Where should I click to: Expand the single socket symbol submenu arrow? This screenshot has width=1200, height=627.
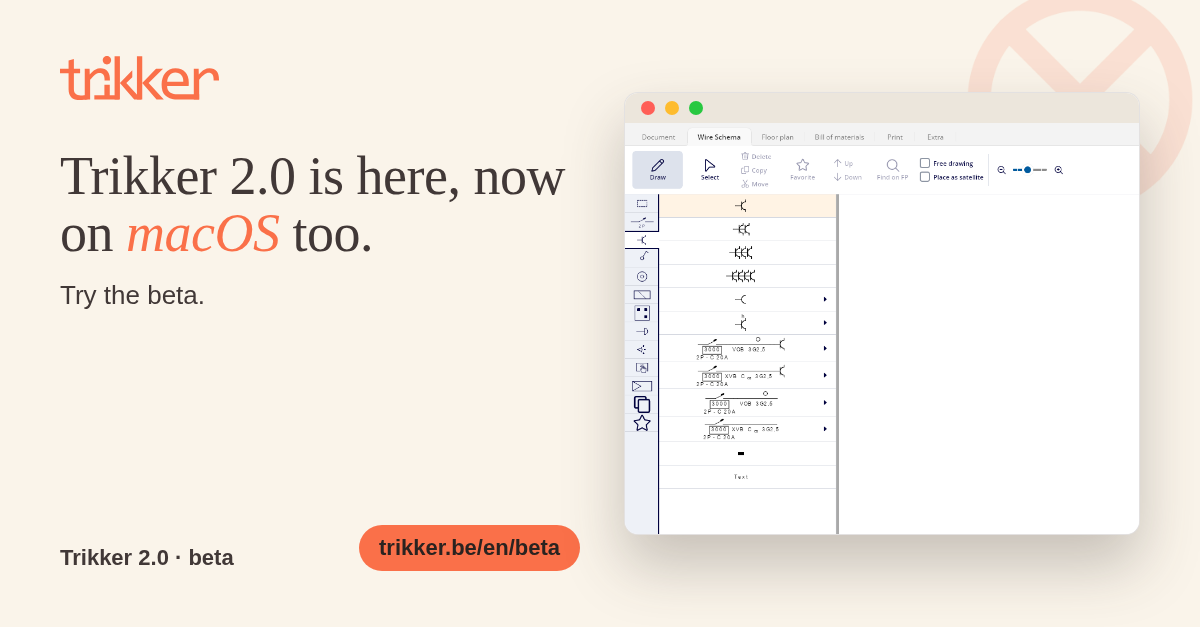click(x=825, y=299)
